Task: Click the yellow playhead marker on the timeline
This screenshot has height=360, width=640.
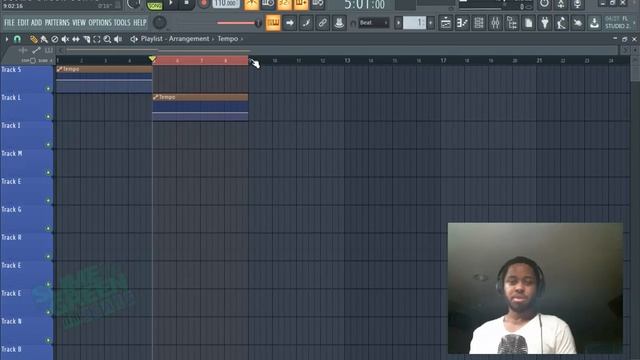Action: click(152, 60)
